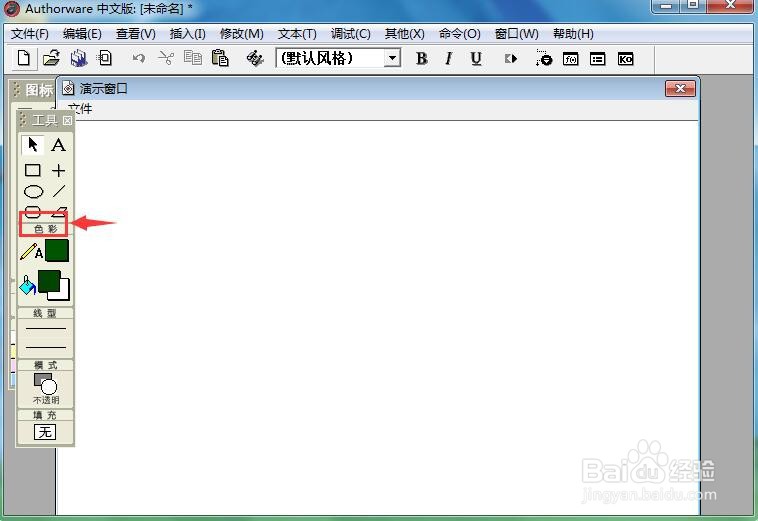Click the 图标 palette title
The height and width of the screenshot is (521, 758).
point(39,90)
